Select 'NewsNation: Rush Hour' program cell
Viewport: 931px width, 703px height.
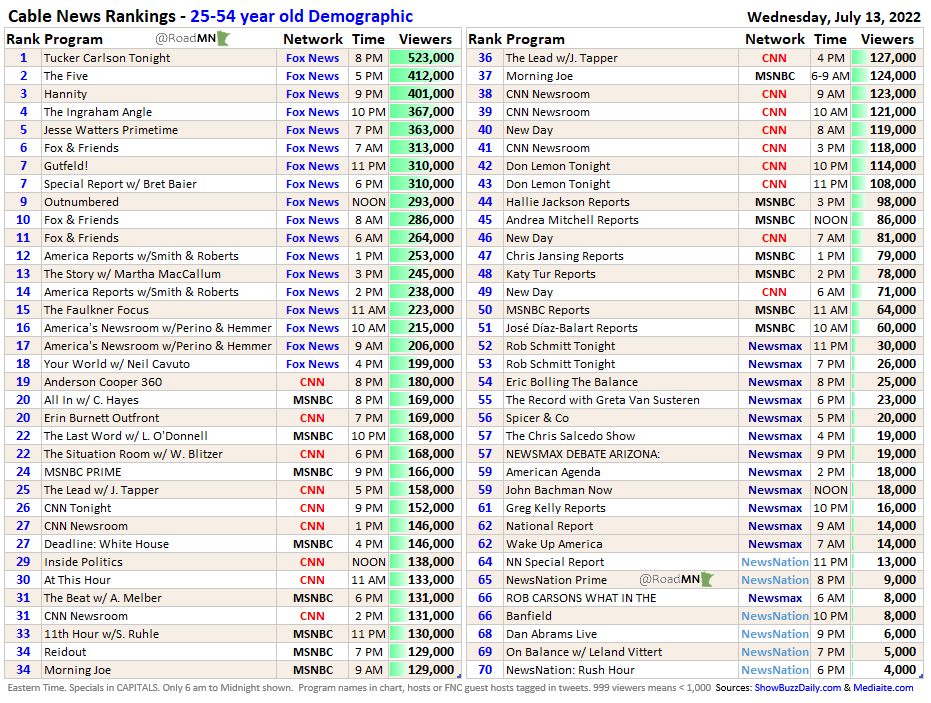tap(621, 670)
